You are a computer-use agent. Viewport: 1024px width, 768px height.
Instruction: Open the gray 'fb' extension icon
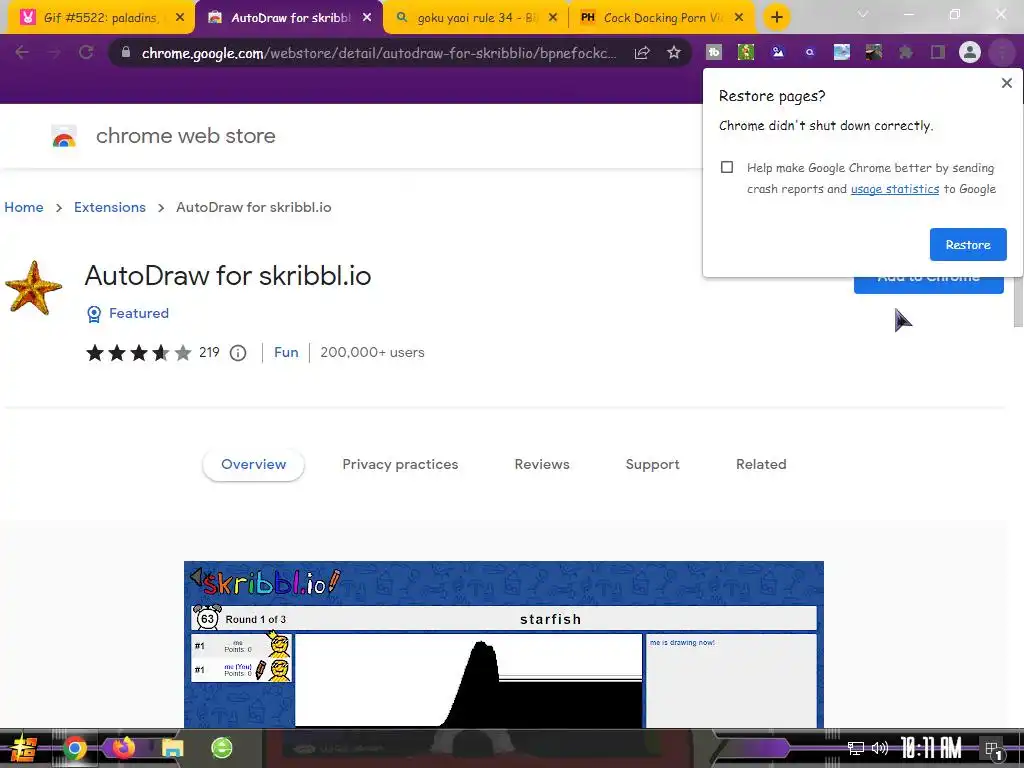click(x=714, y=52)
